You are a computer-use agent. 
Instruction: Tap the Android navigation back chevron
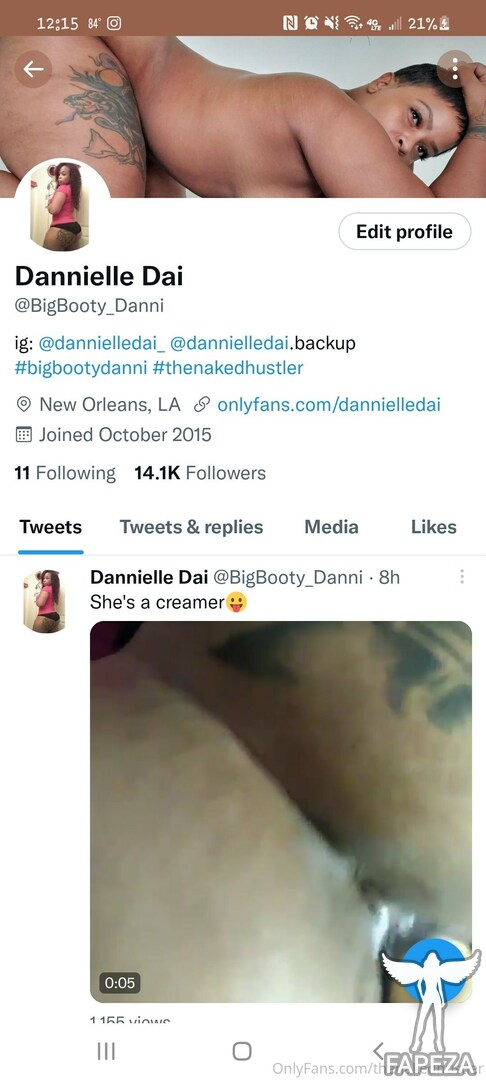click(378, 1050)
